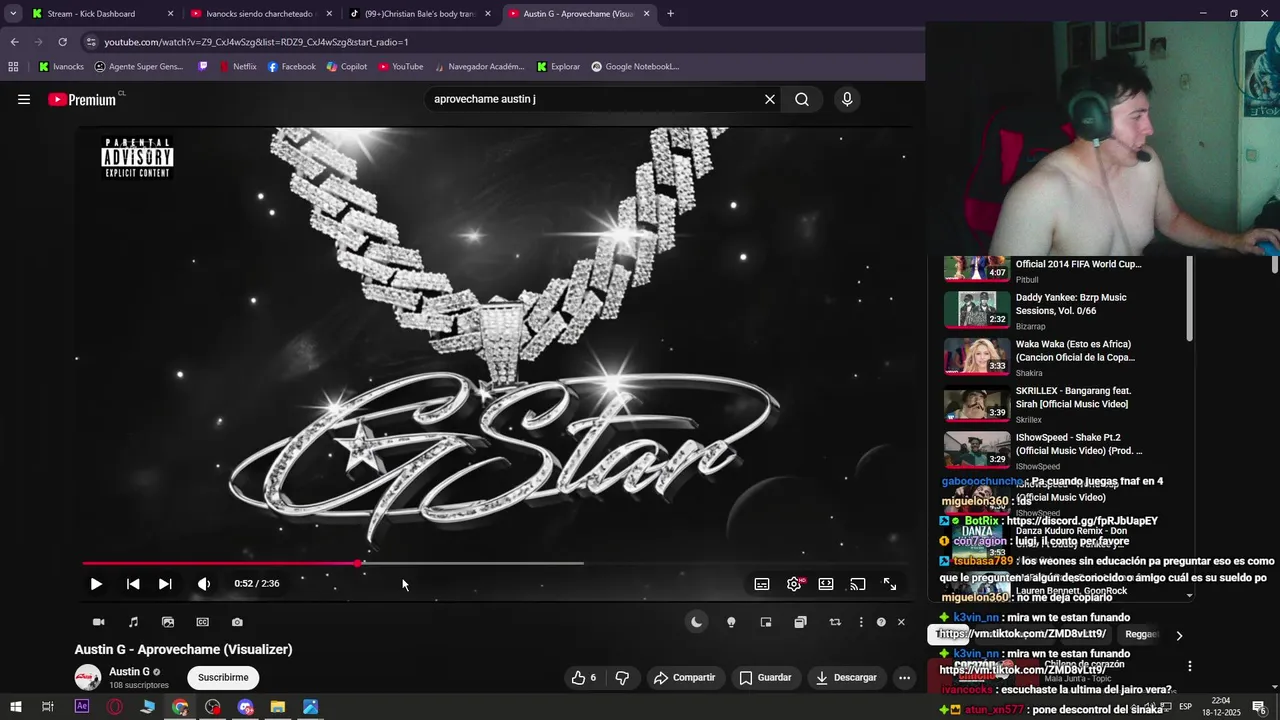Open the Copilot bookmark
Viewport: 1280px width, 720px height.
[x=347, y=67]
